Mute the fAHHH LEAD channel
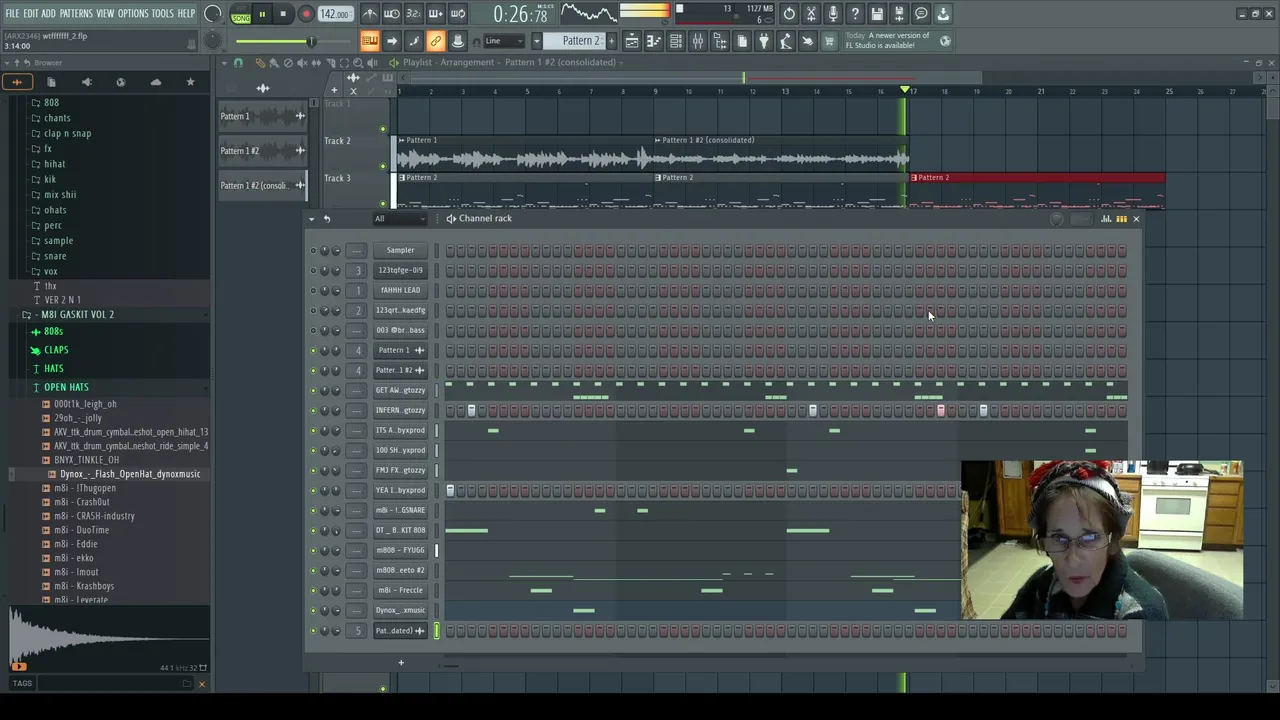 point(313,290)
